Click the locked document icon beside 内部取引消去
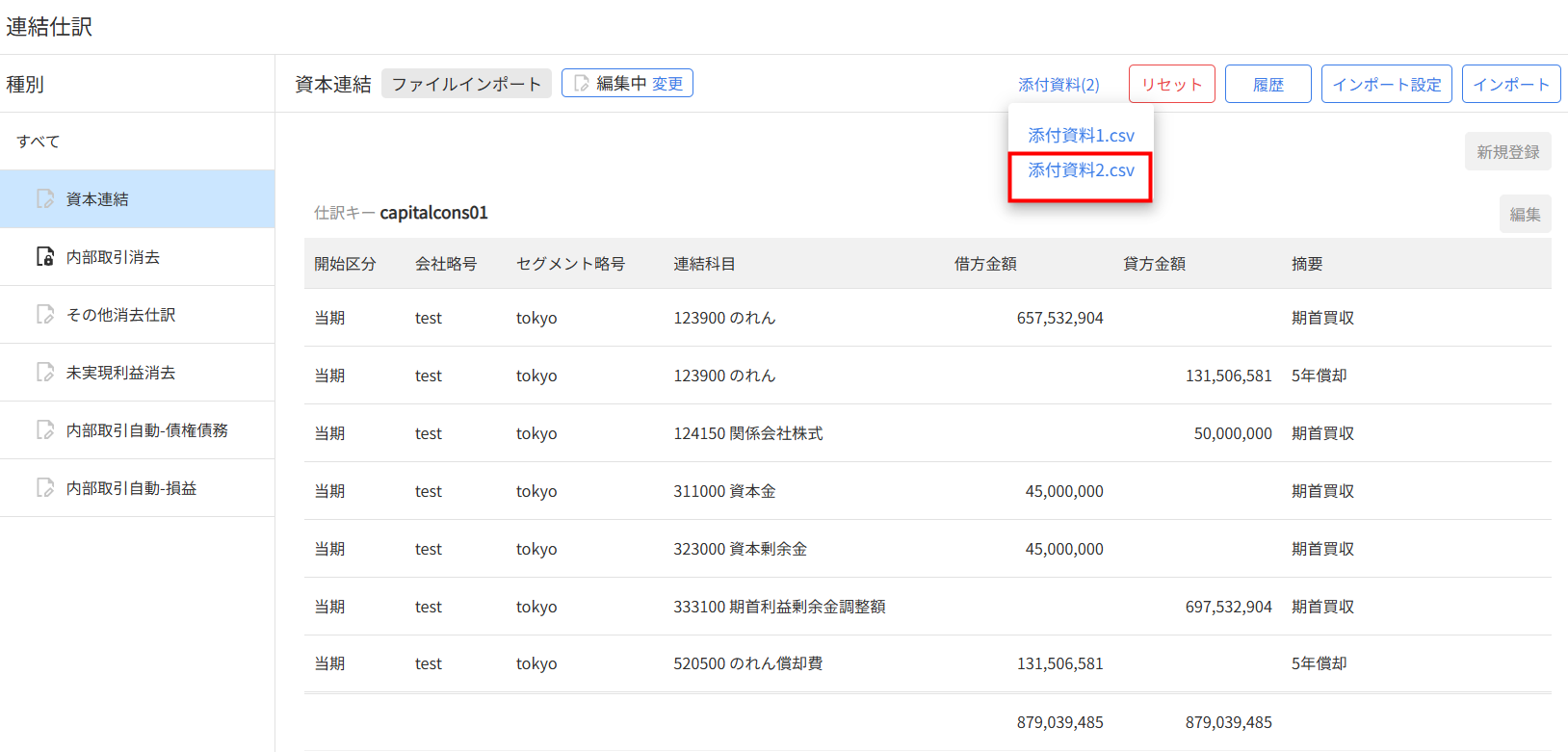Viewport: 1568px width, 752px height. point(45,257)
